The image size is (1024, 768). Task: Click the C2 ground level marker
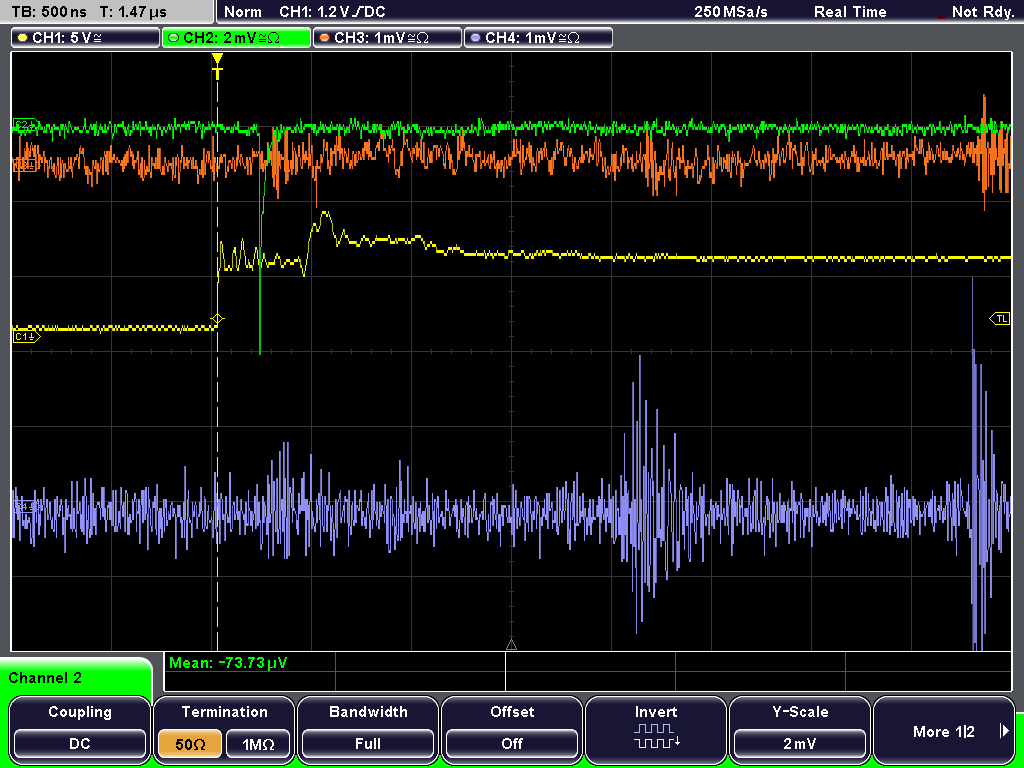25,123
